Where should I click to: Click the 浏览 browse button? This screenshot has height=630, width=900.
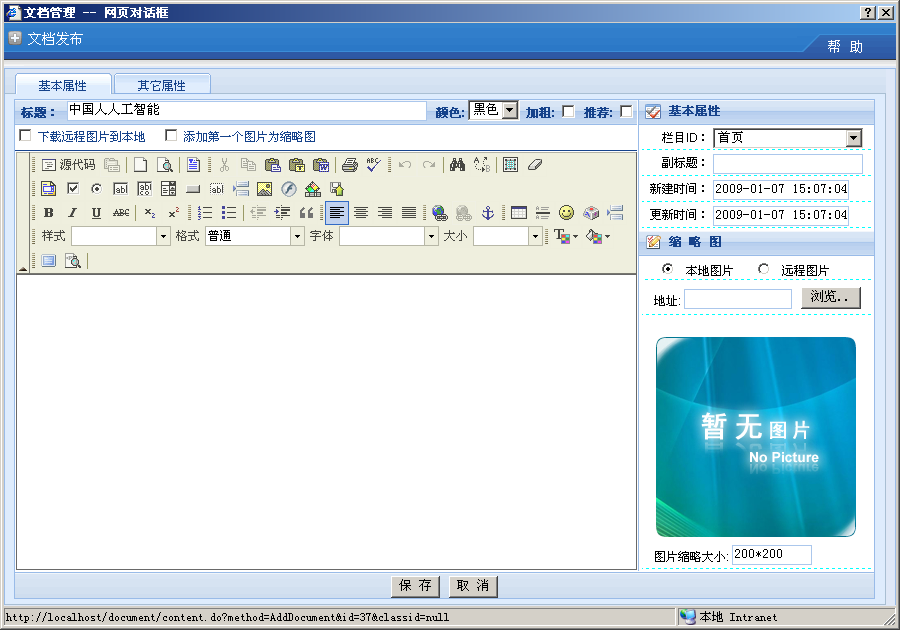831,298
